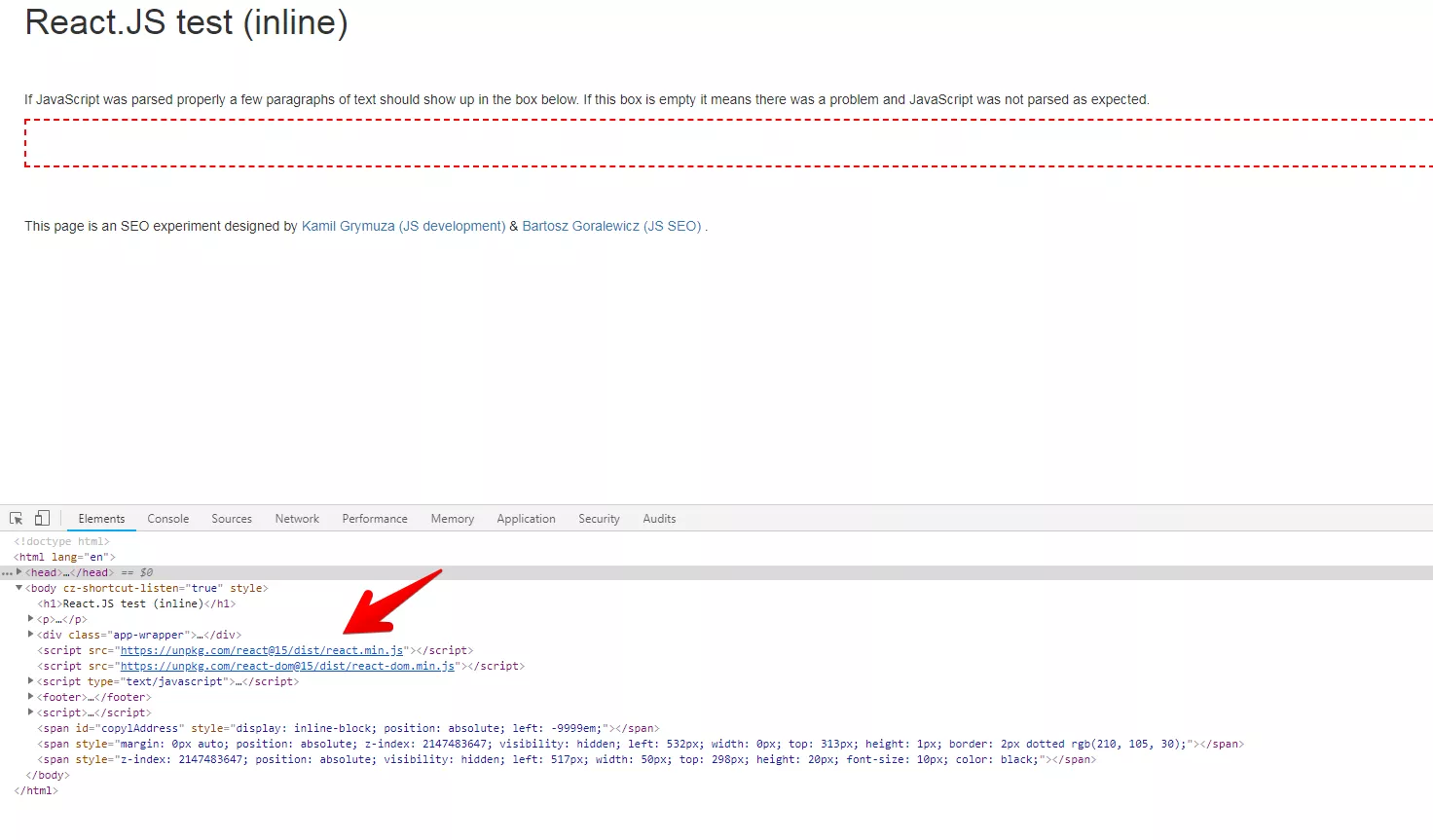Open the Audits tab

659,519
